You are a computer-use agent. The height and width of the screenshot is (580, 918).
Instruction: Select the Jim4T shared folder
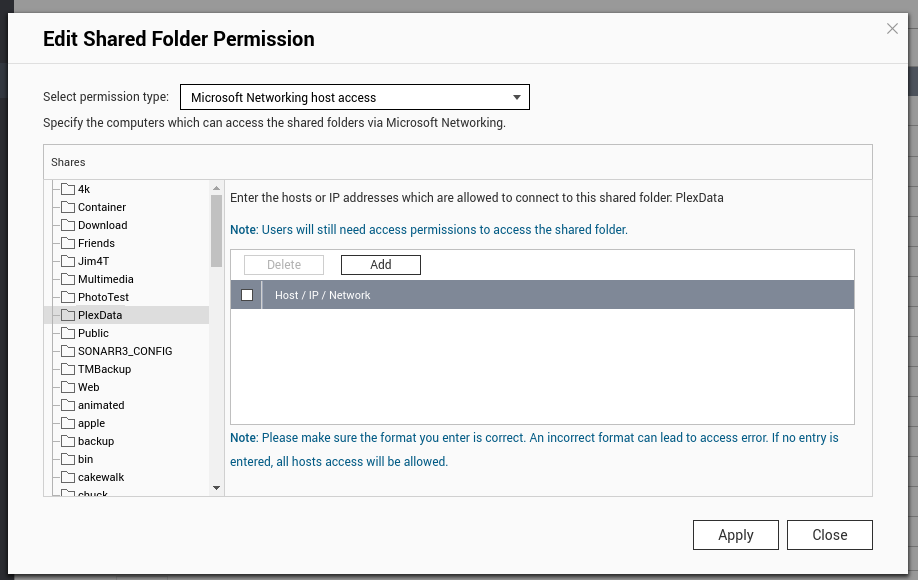point(94,261)
